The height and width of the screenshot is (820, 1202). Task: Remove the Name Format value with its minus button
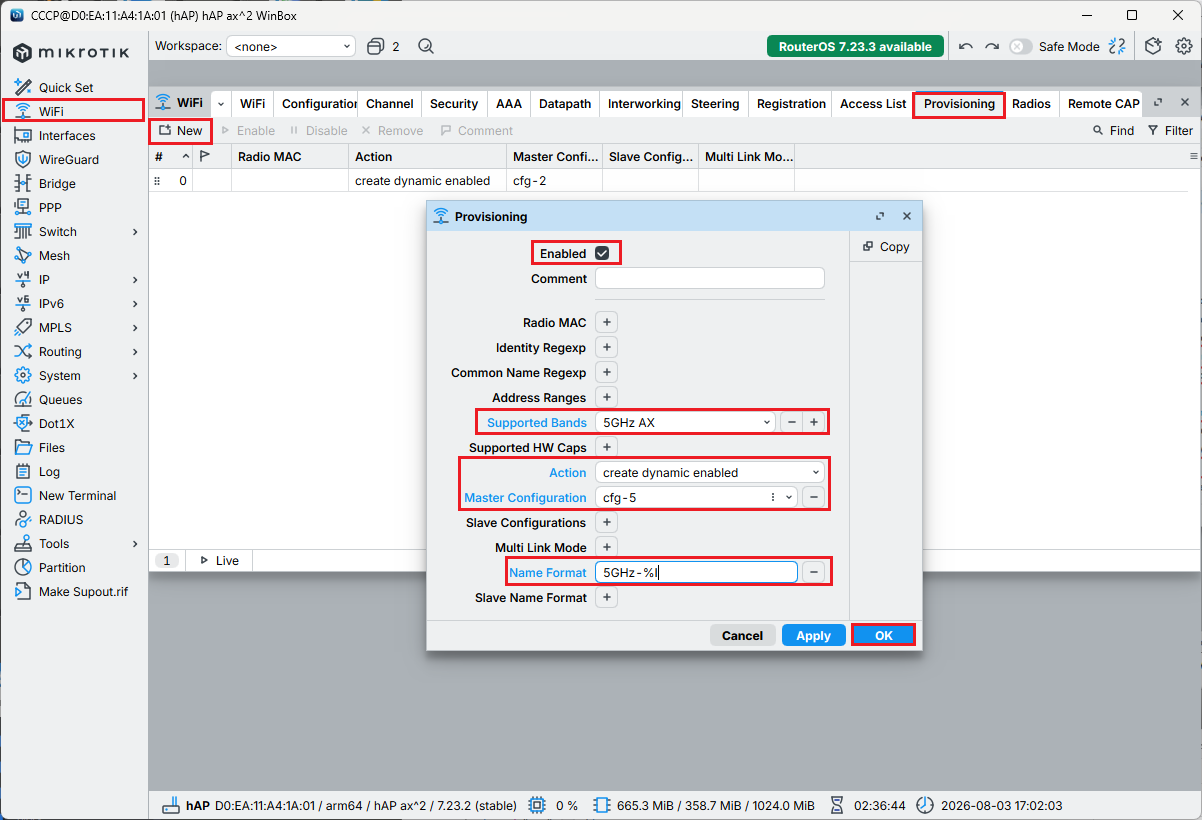[814, 572]
